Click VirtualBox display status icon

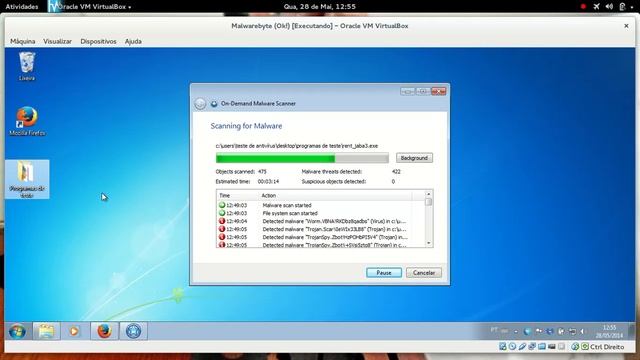pyautogui.click(x=551, y=347)
